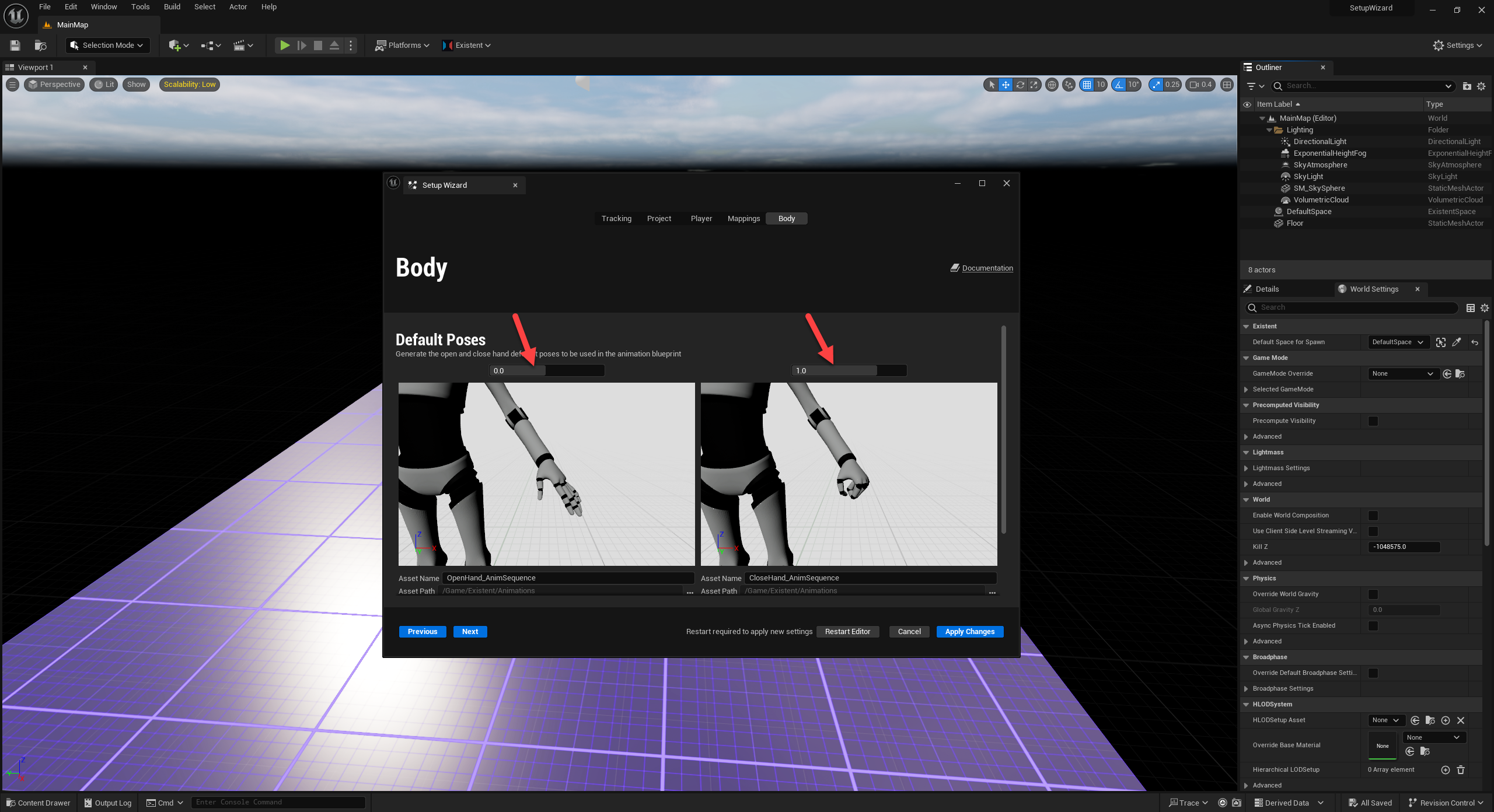
Task: Click the Outliner settings gear icon
Action: pyautogui.click(x=1481, y=86)
